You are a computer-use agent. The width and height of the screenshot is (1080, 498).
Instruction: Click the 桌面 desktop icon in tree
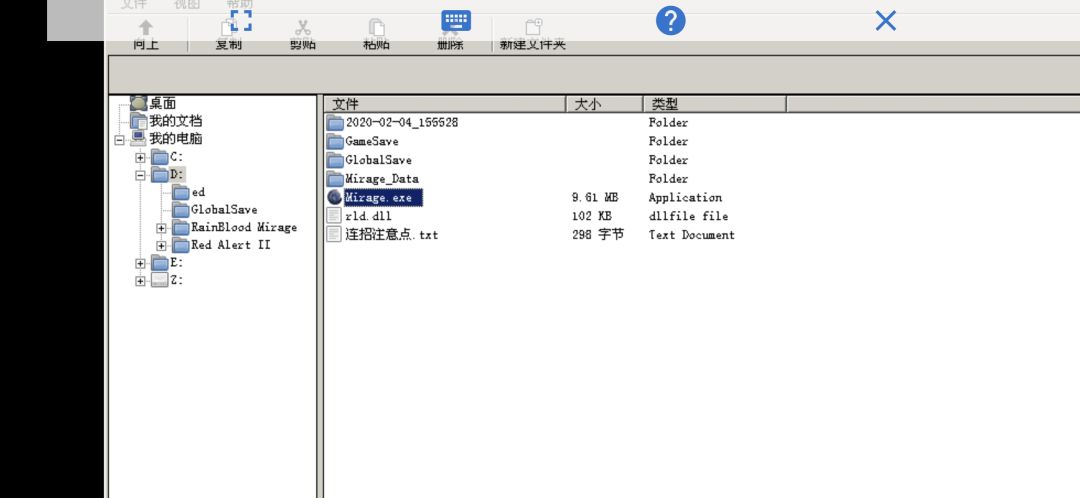138,103
